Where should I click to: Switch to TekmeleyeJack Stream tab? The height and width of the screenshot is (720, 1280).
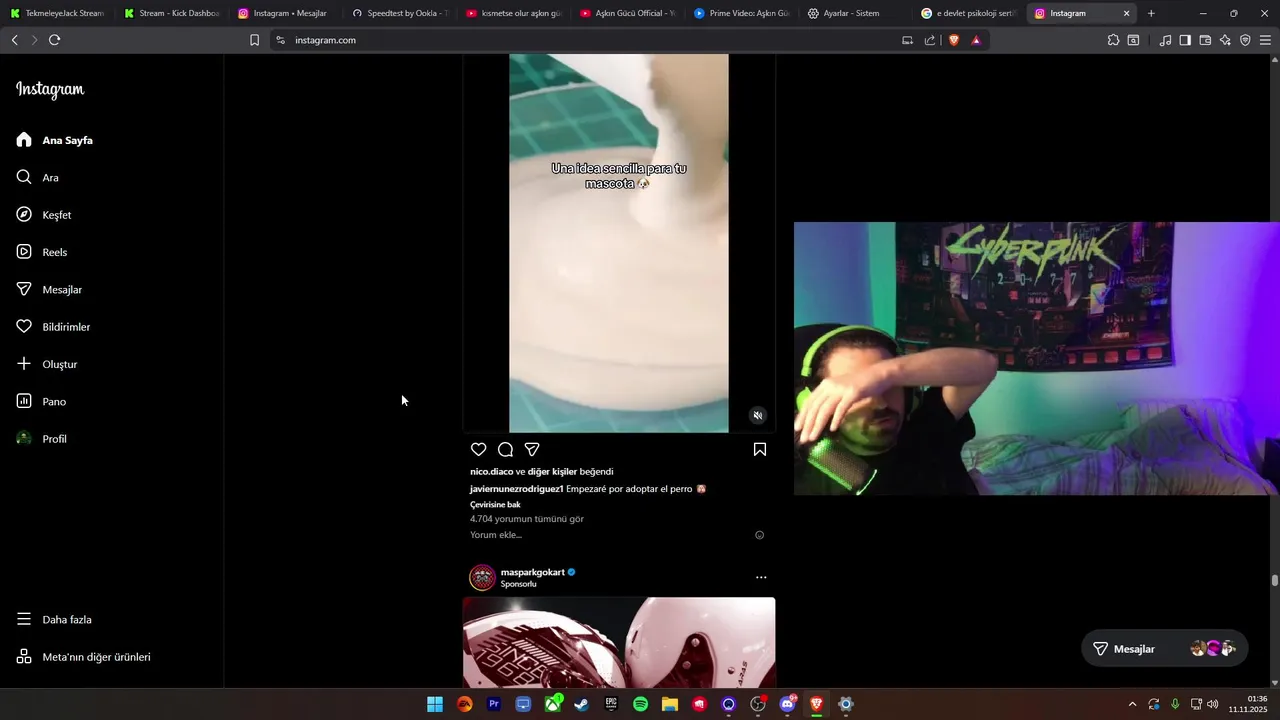57,14
